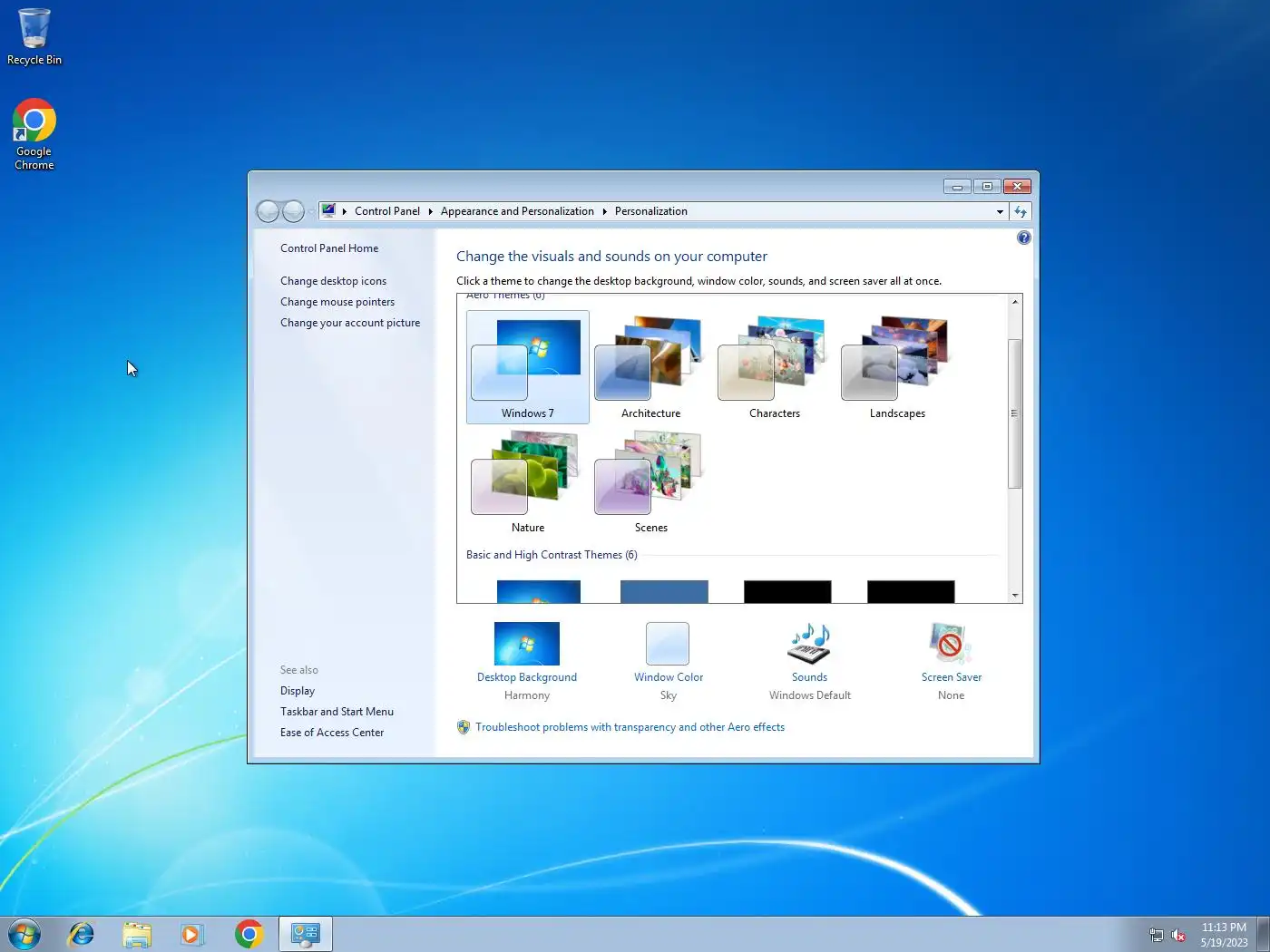Open the Screen Saver icon
The image size is (1270, 952).
click(x=951, y=644)
